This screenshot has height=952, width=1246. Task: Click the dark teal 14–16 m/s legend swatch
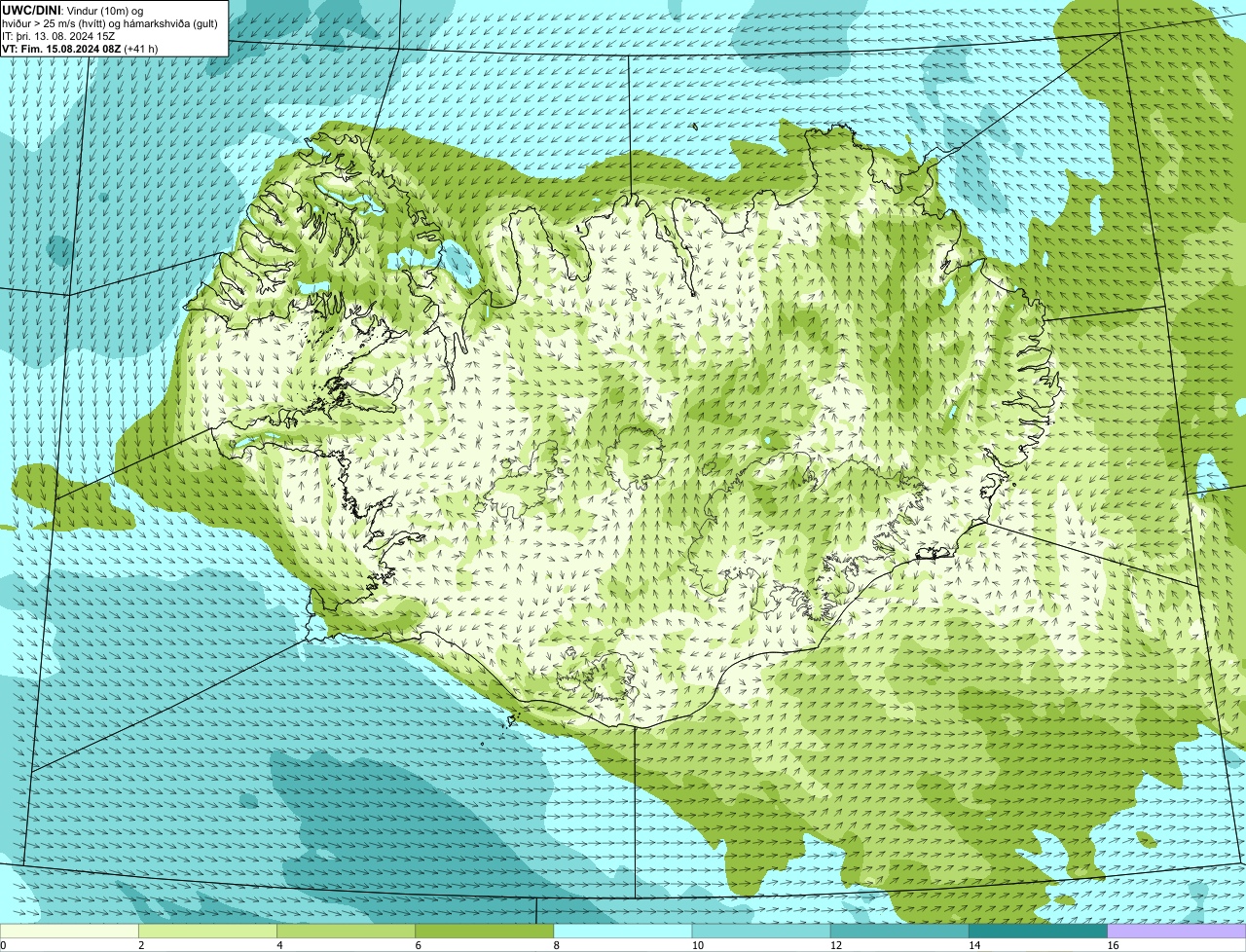1038,932
